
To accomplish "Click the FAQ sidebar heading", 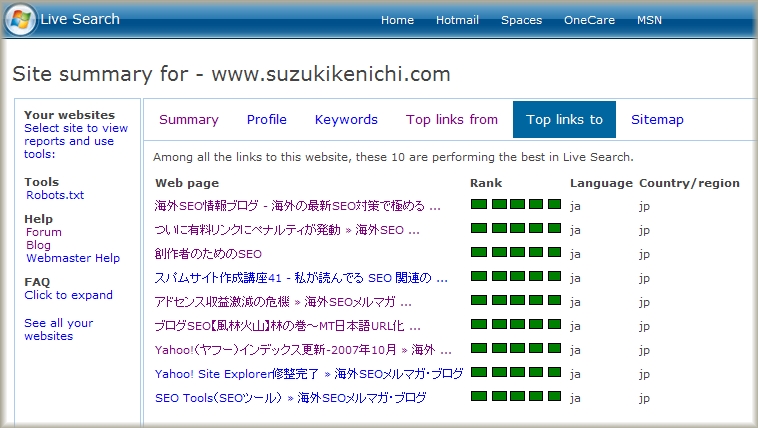I will coord(37,282).
